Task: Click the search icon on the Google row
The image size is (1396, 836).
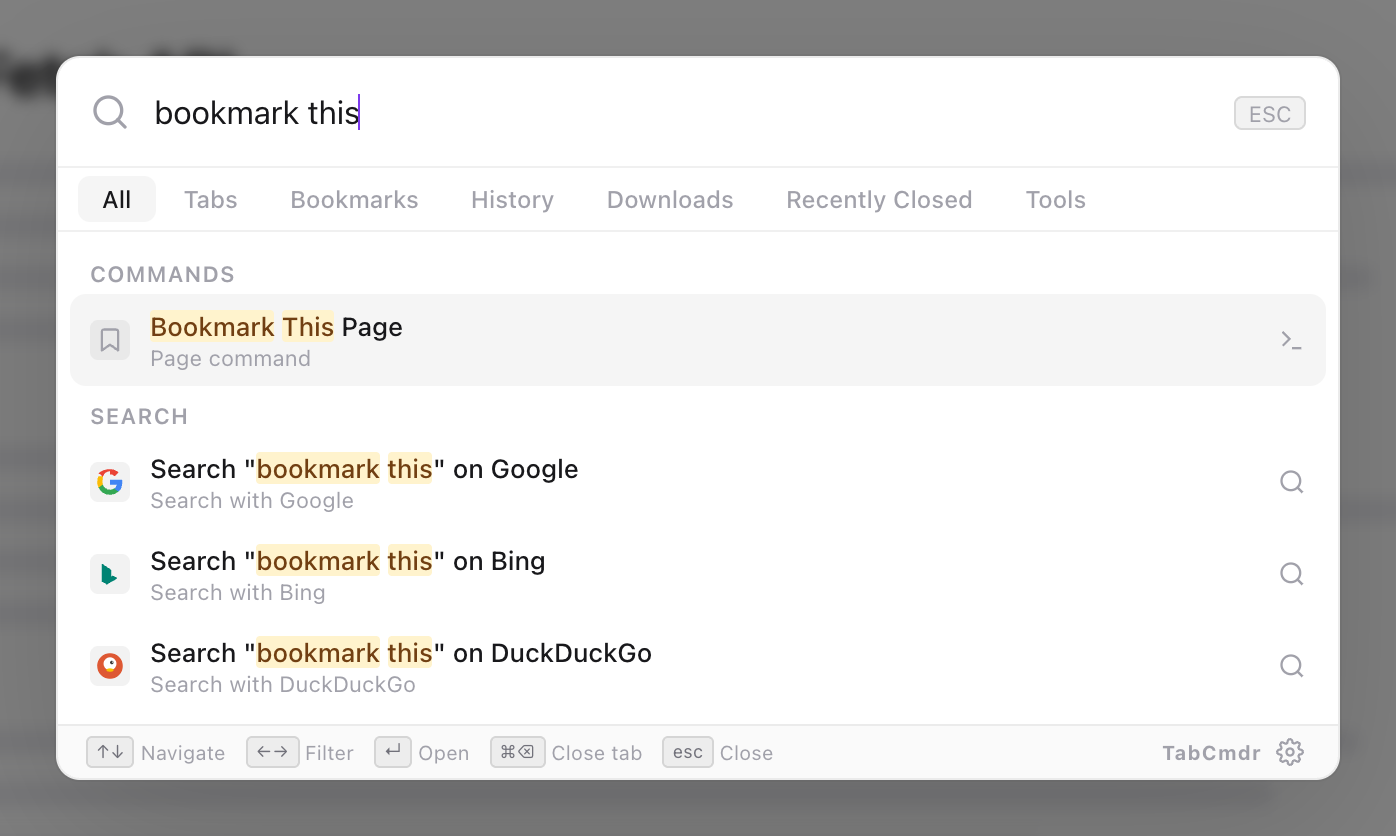Action: pyautogui.click(x=1292, y=482)
